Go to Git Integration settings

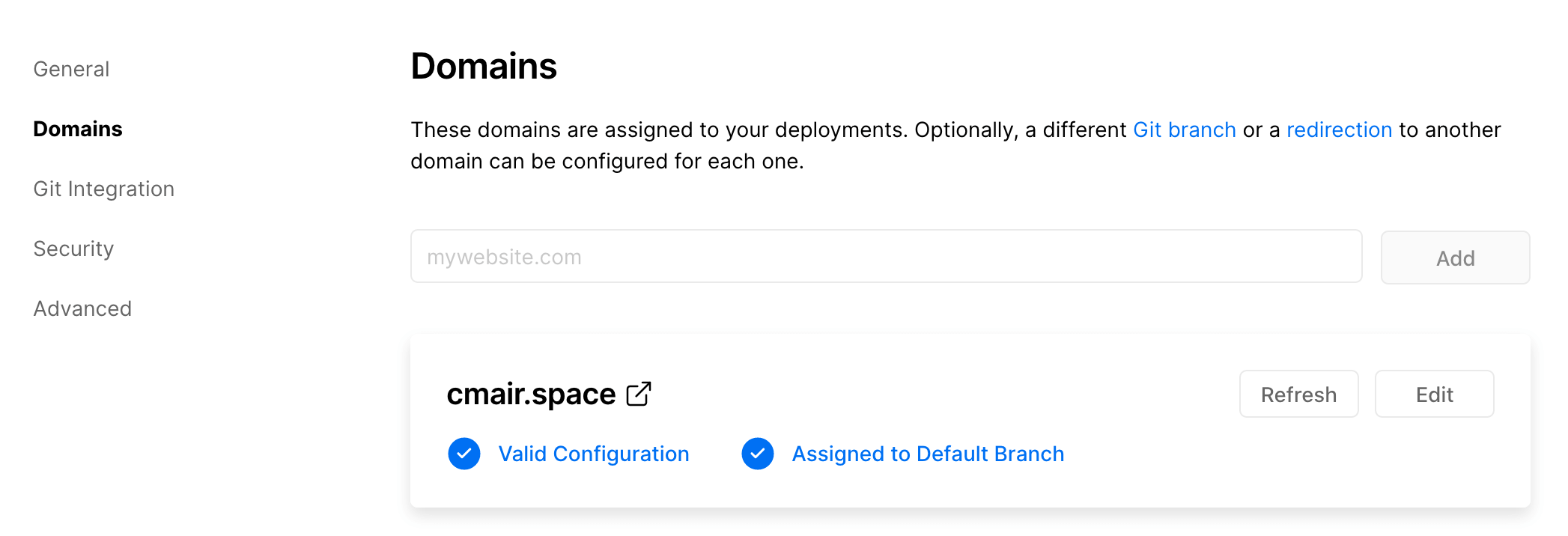click(104, 189)
